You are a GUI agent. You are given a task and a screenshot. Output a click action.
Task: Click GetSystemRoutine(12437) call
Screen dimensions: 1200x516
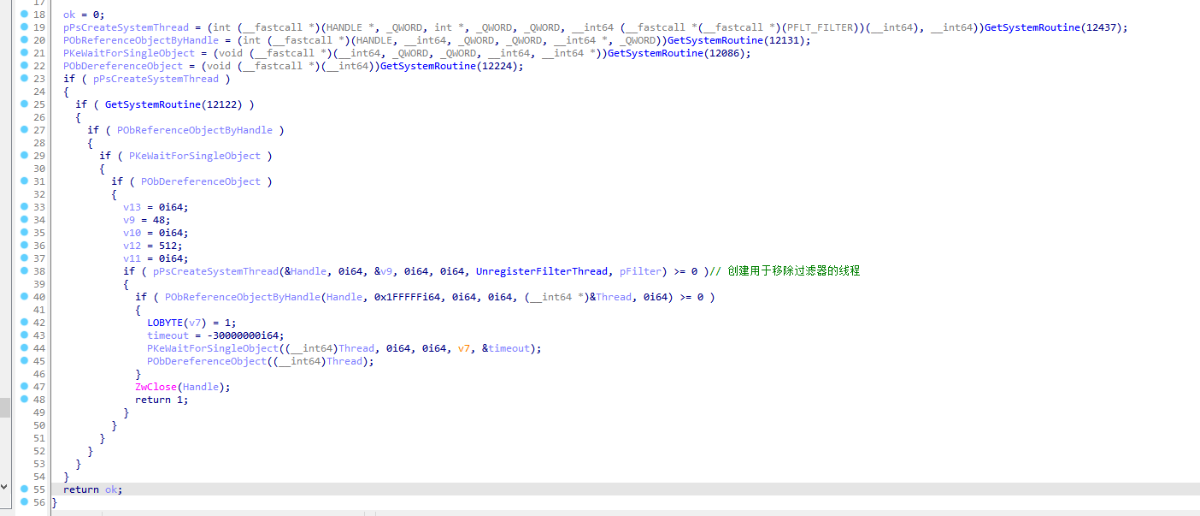pos(1055,28)
